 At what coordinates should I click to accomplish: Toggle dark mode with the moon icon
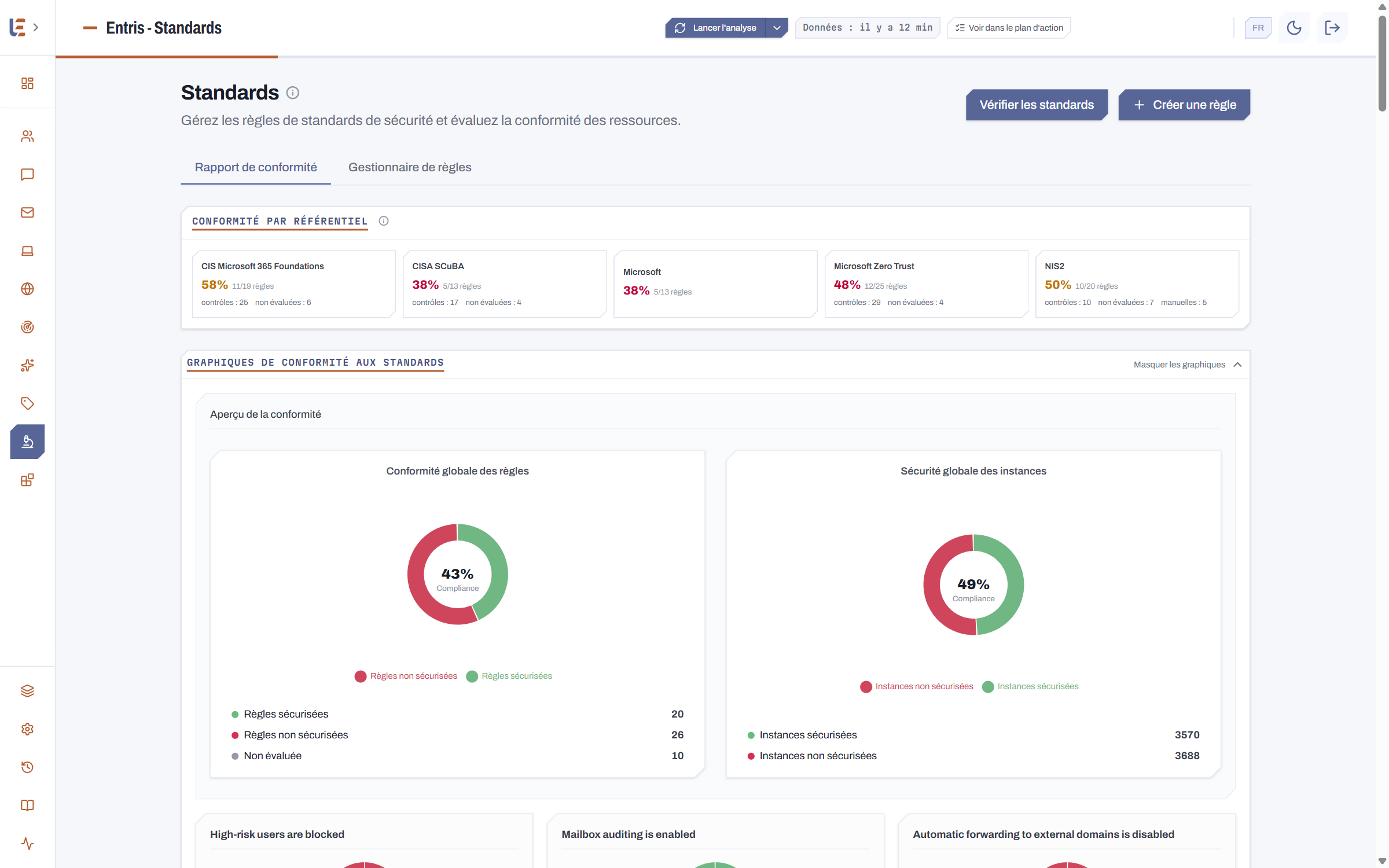coord(1294,28)
